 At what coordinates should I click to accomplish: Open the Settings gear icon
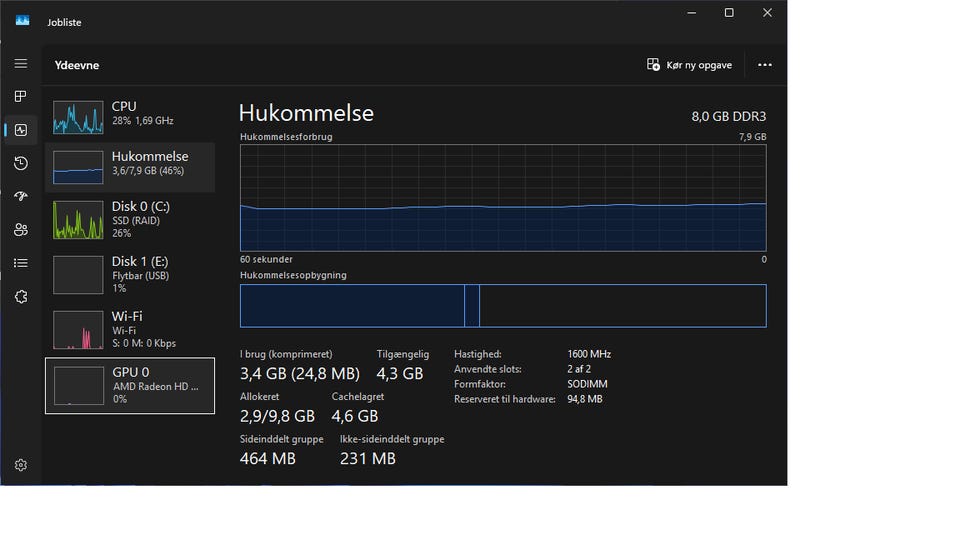[21, 465]
